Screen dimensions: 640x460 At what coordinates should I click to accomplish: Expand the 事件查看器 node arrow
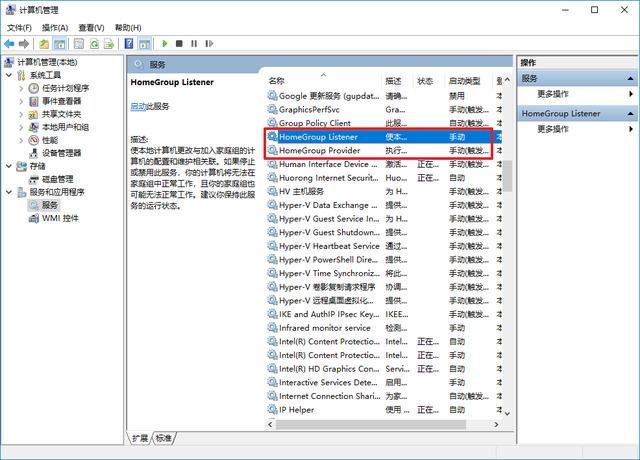click(x=21, y=101)
